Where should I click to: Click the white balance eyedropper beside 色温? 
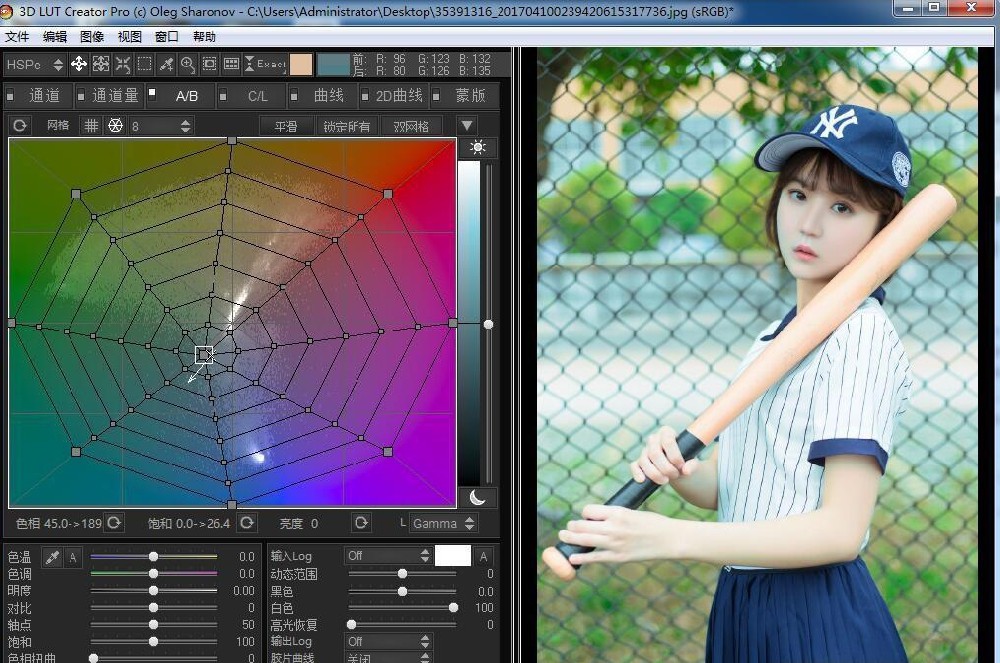tap(53, 557)
